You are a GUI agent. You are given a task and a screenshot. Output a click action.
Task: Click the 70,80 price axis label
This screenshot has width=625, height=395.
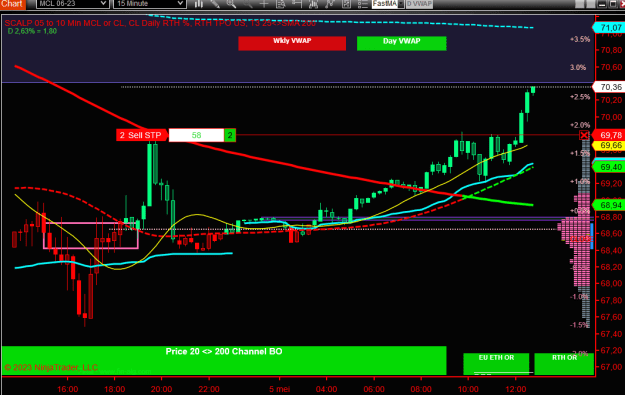(x=611, y=50)
